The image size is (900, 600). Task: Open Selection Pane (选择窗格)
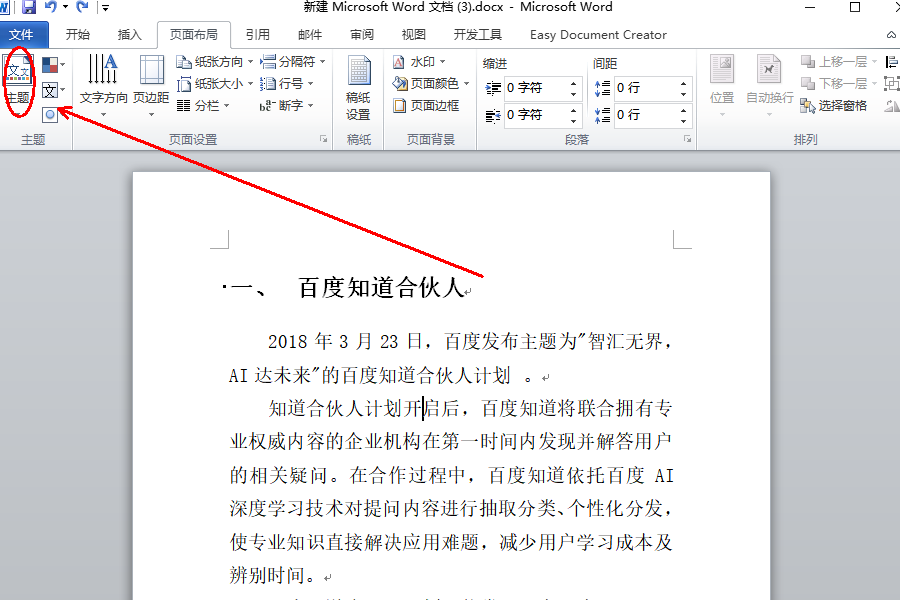(x=833, y=106)
